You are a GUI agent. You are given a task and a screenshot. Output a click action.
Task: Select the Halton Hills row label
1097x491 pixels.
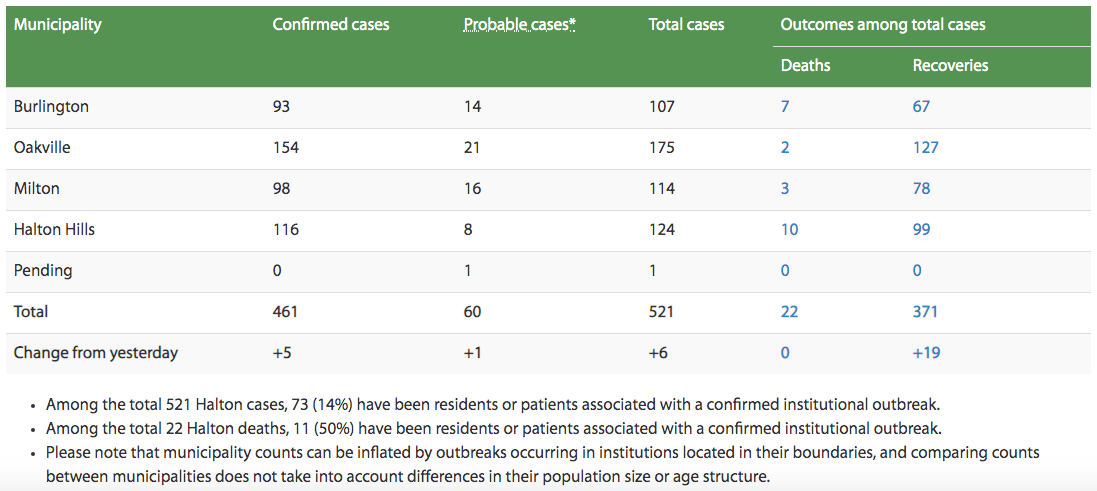pyautogui.click(x=54, y=230)
